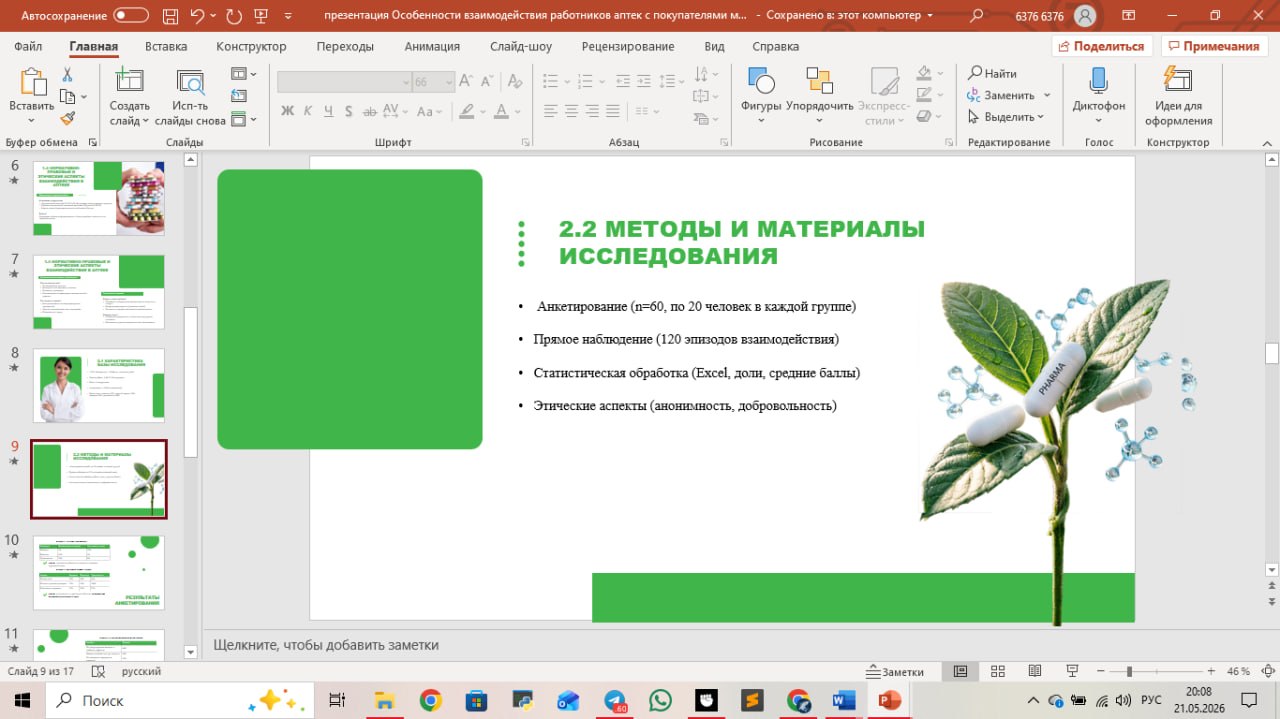1280x719 pixels.
Task: Switch to Normal view icon
Action: point(960,671)
